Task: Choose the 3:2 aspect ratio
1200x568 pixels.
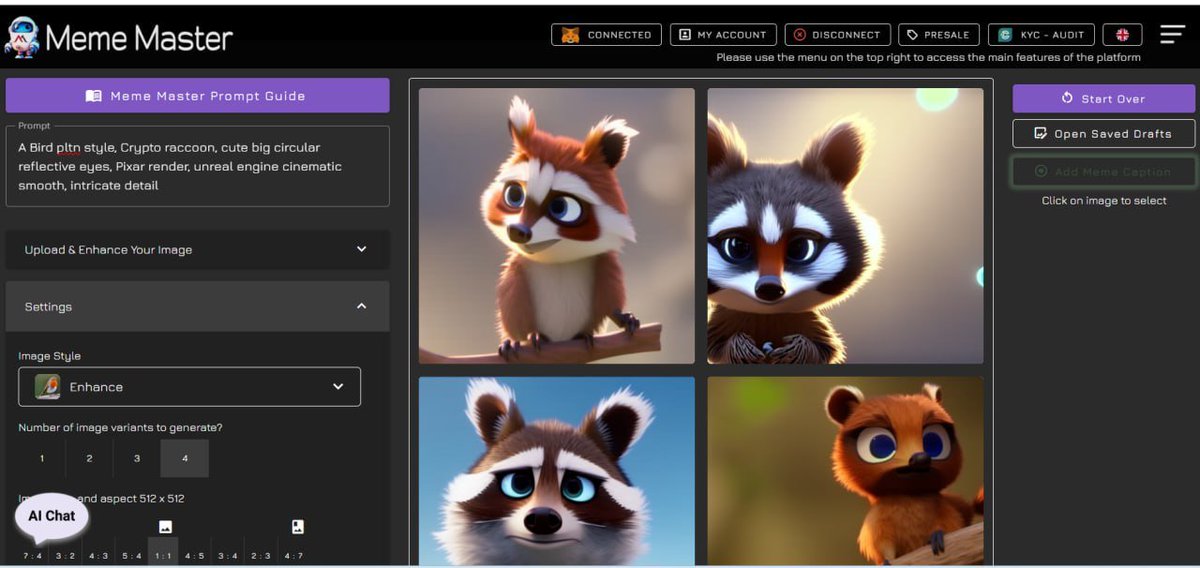Action: click(x=65, y=555)
